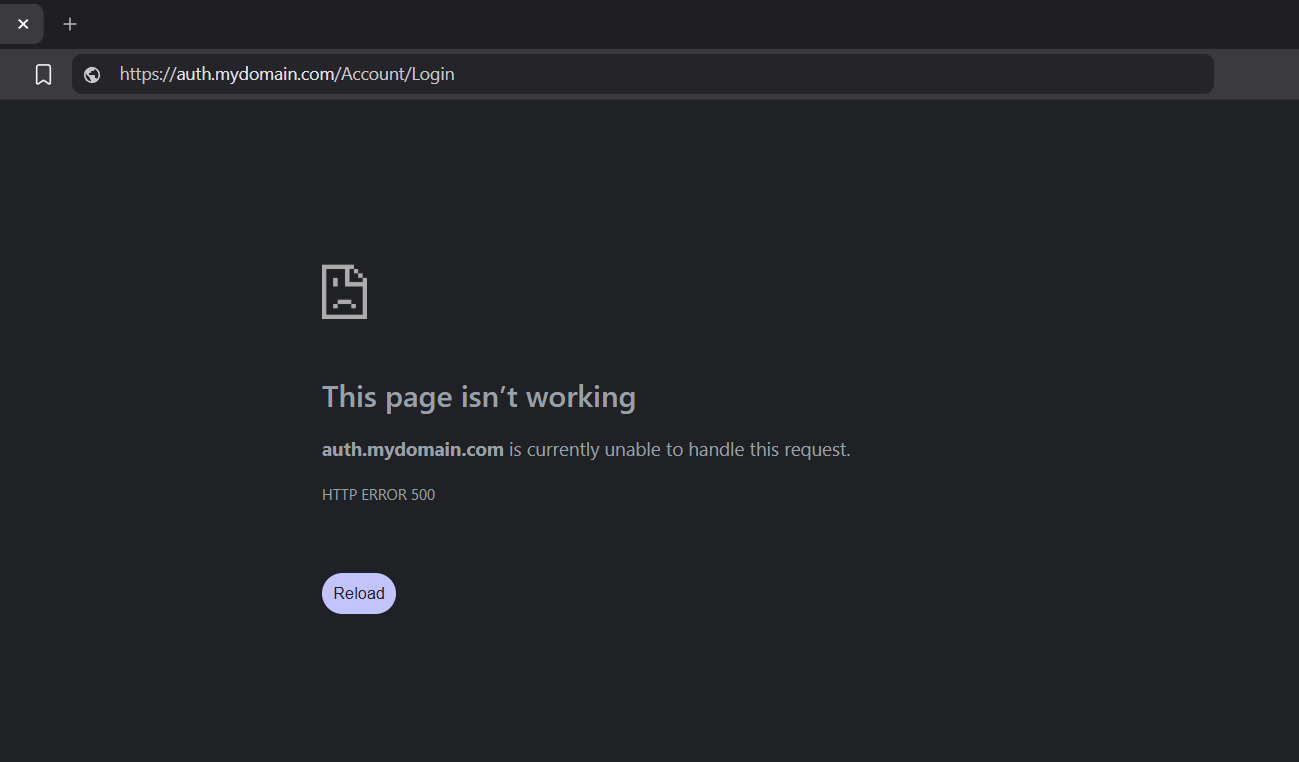Click the "500" number in error code
The image size is (1299, 762).
pos(423,495)
